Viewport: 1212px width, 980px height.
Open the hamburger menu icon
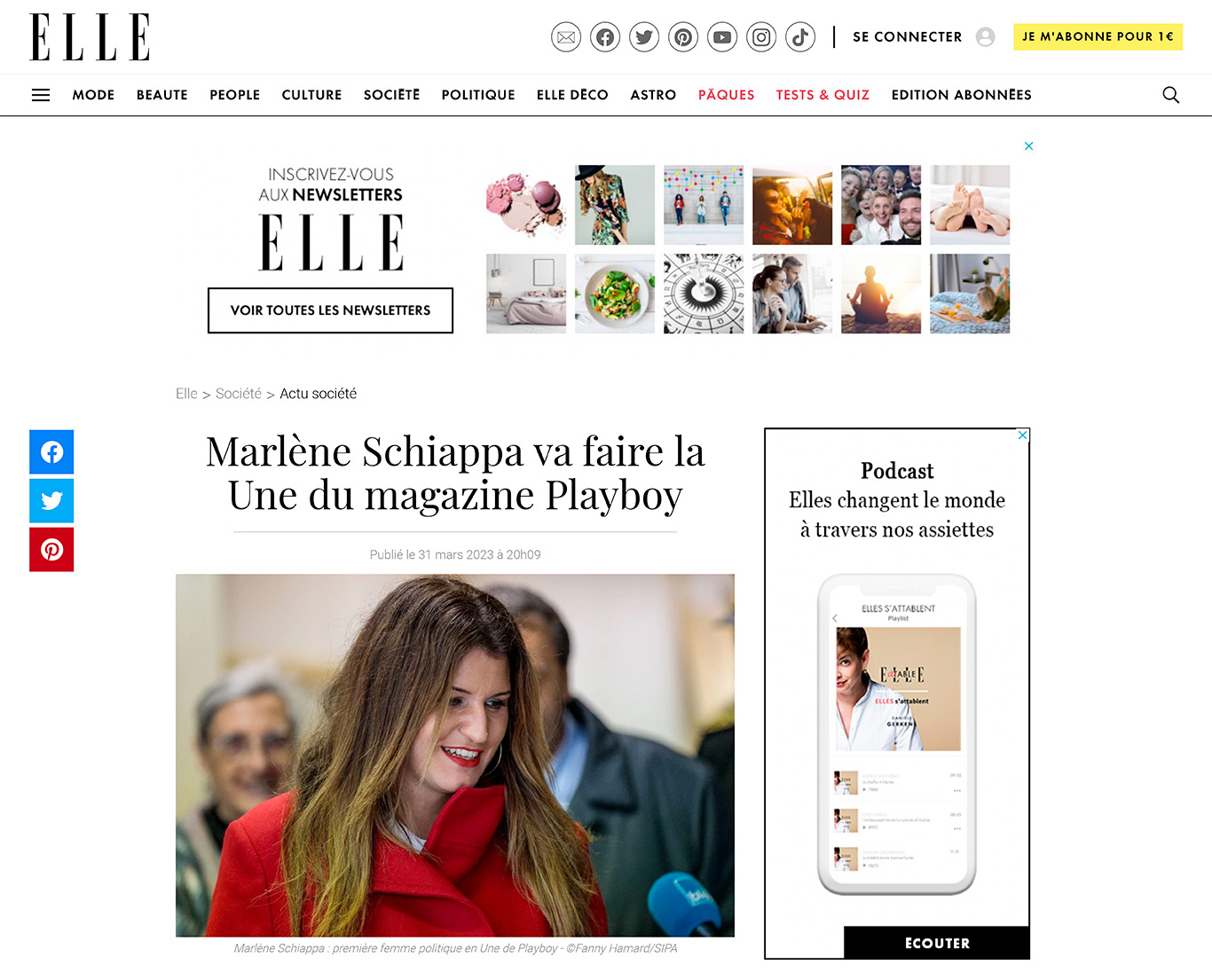click(41, 95)
